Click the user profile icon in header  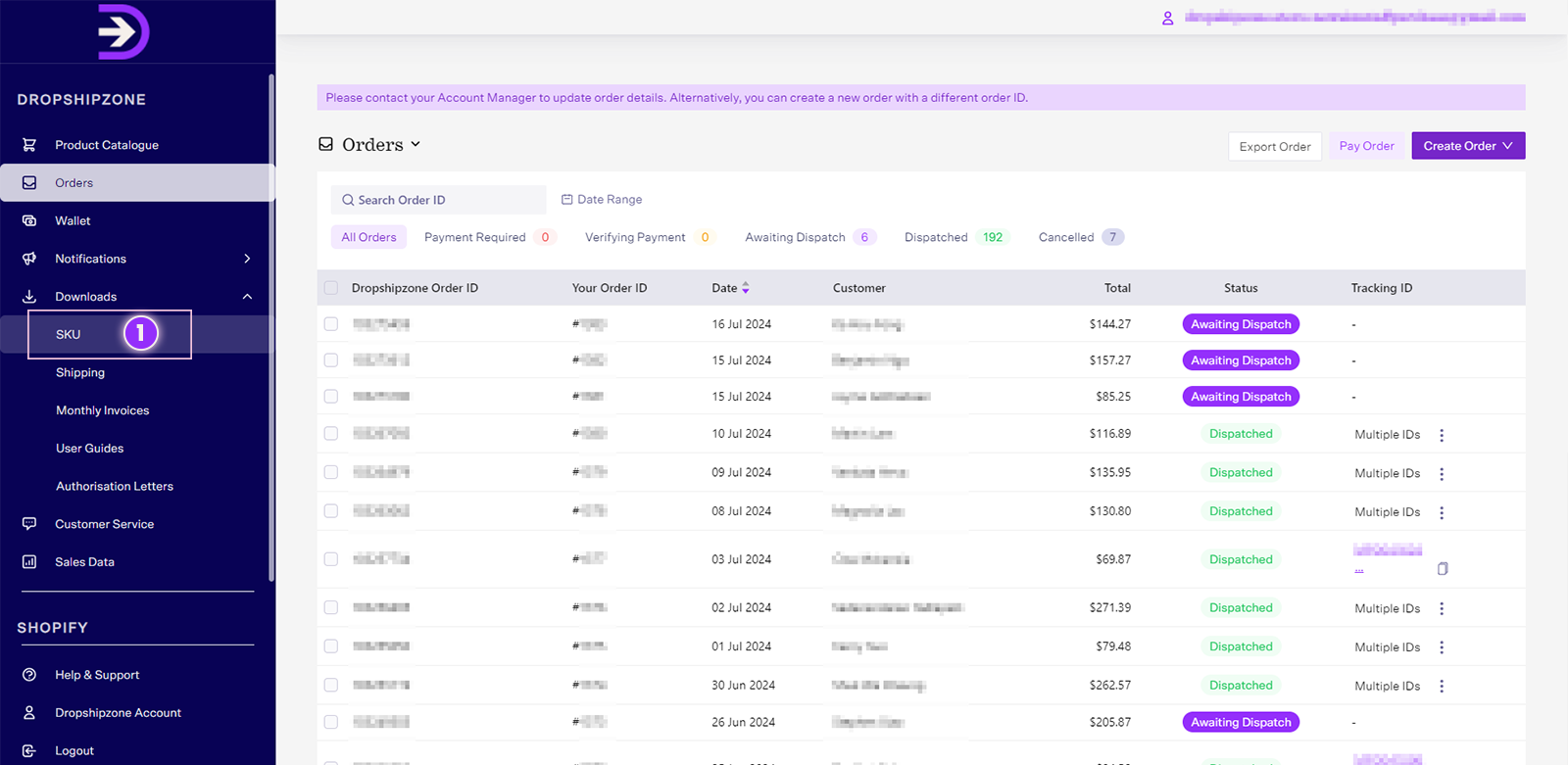[1167, 18]
